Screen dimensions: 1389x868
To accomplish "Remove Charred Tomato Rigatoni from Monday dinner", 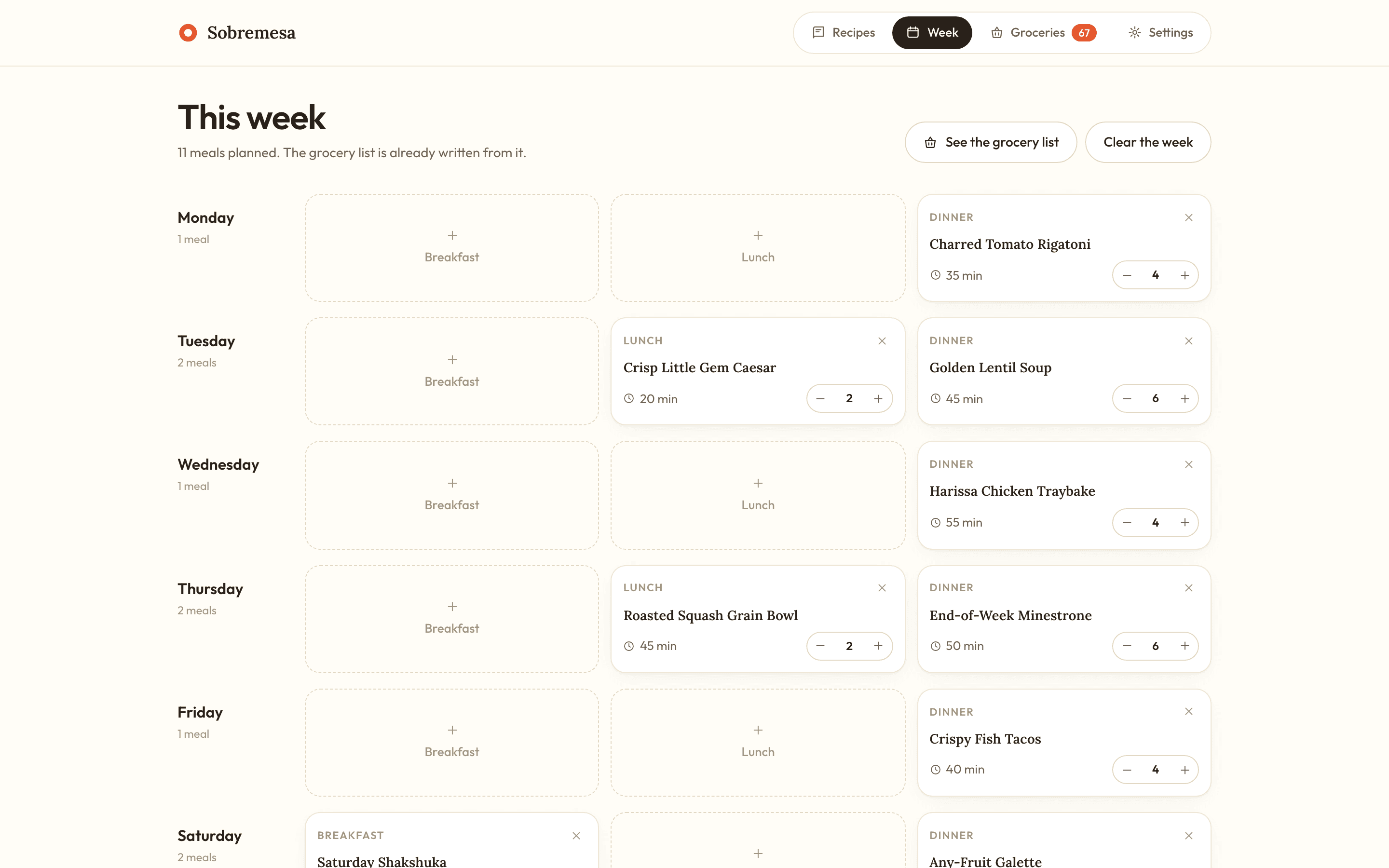I will click(x=1189, y=217).
